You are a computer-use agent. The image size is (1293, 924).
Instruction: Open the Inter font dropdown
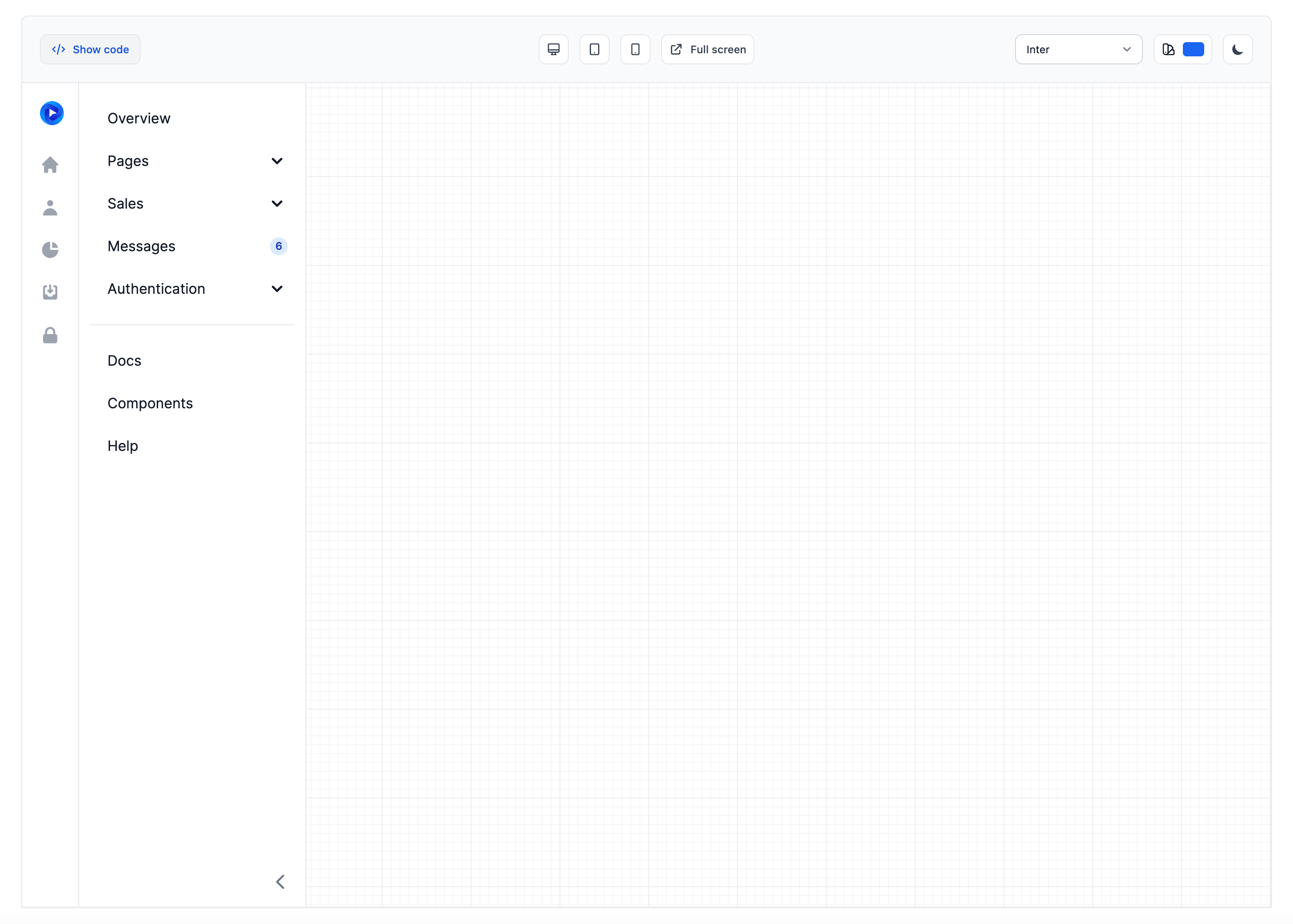point(1078,50)
